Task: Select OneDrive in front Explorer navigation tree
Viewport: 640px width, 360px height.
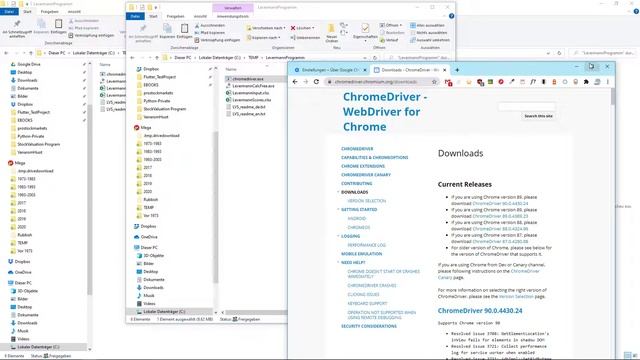Action: point(146,237)
